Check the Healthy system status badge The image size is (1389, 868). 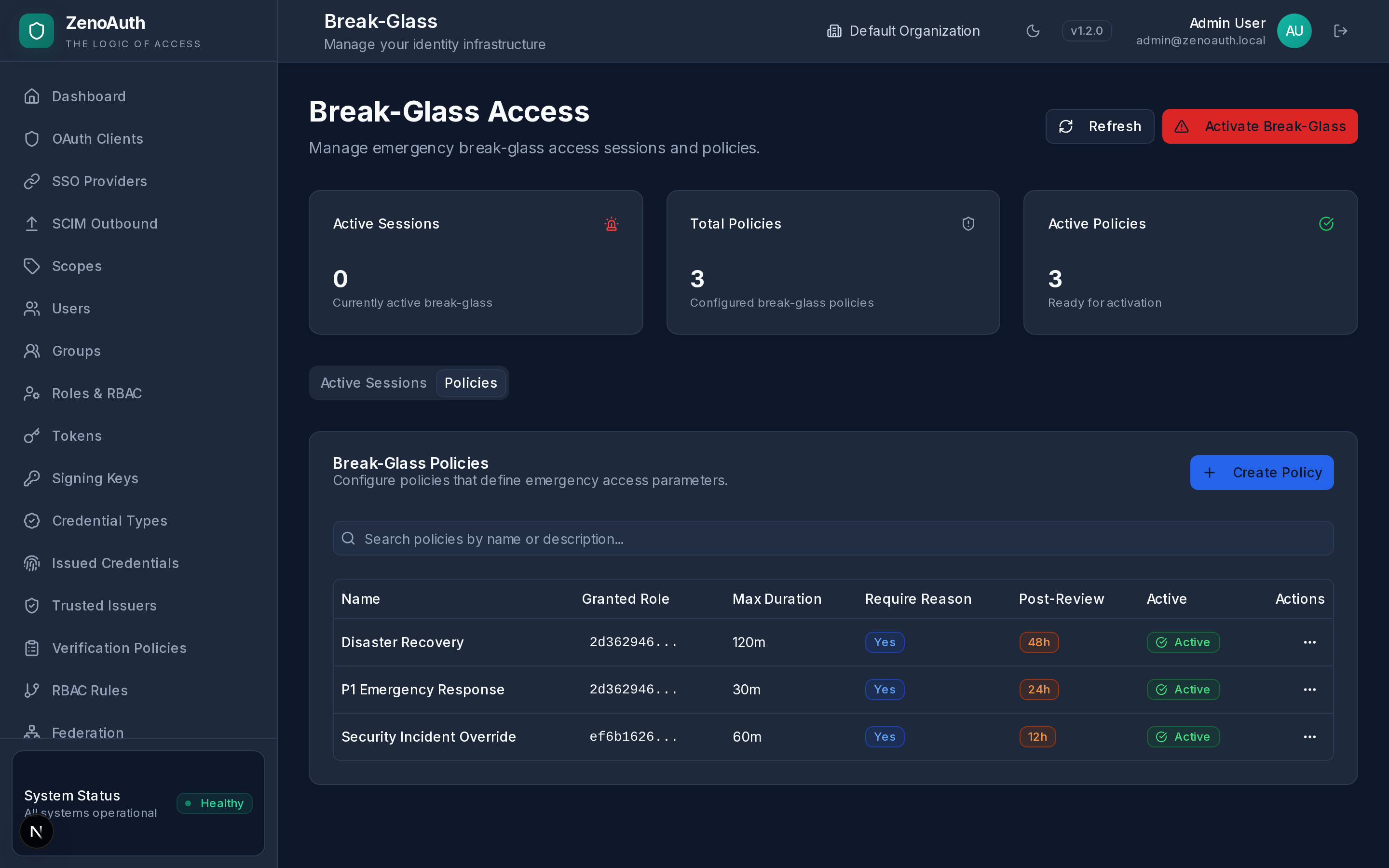point(214,803)
